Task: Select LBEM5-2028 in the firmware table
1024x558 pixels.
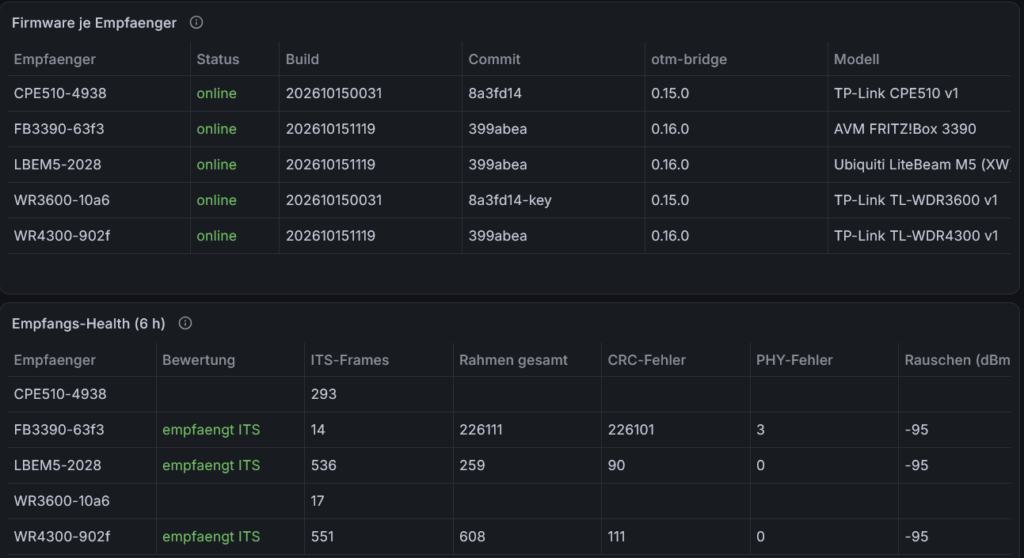Action: 57,165
